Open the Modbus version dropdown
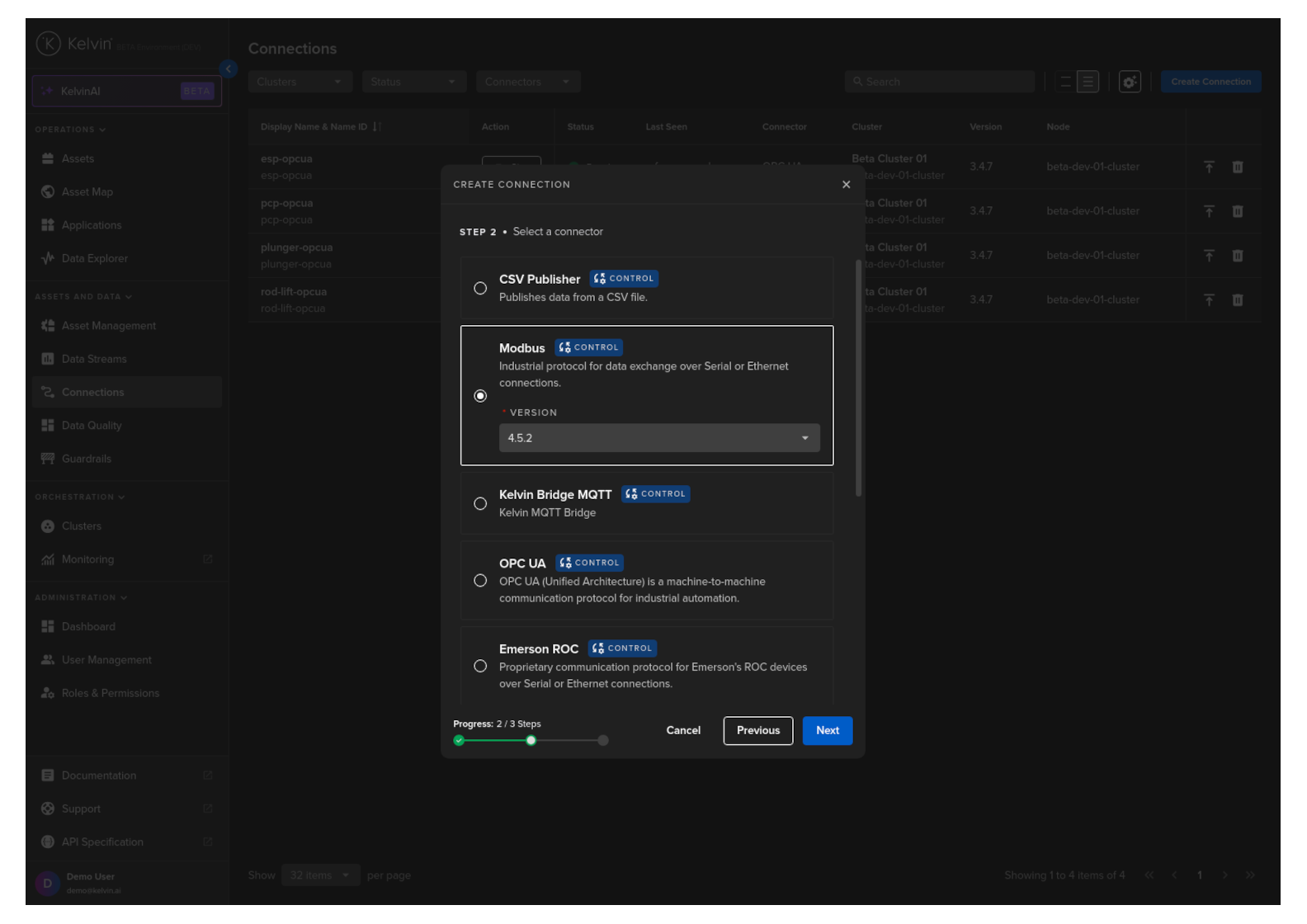Screen dimensions: 1307x924 click(658, 438)
